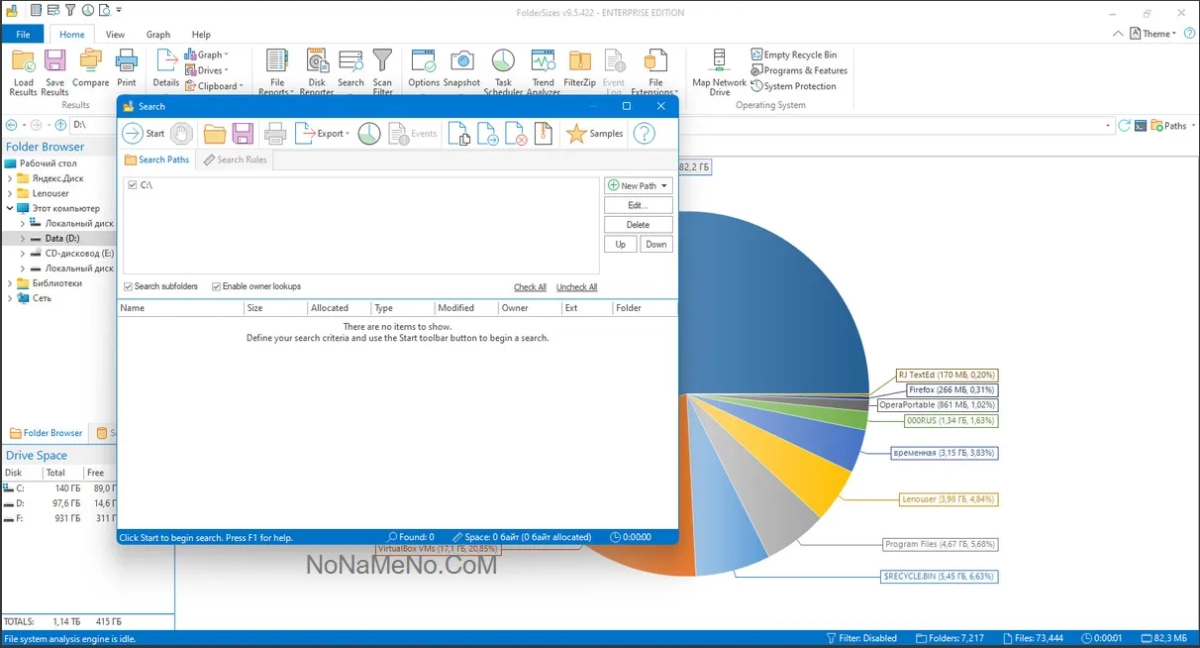The image size is (1200, 648).
Task: Click the Search help question icon
Action: pyautogui.click(x=645, y=134)
